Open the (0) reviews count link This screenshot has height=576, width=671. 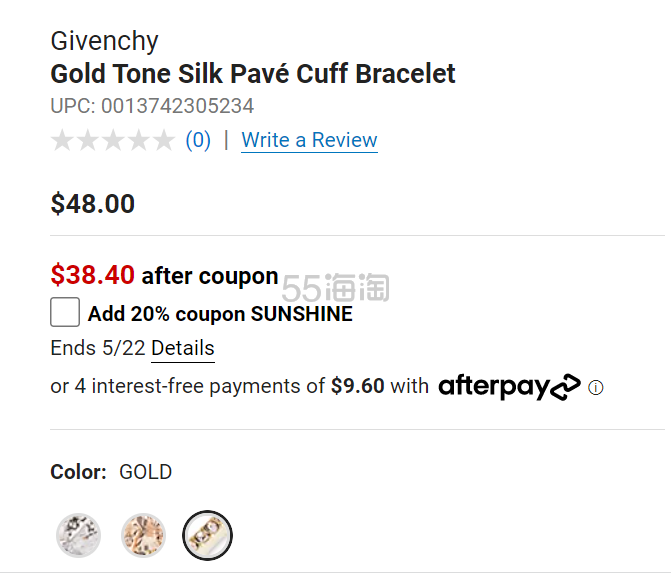click(x=198, y=140)
